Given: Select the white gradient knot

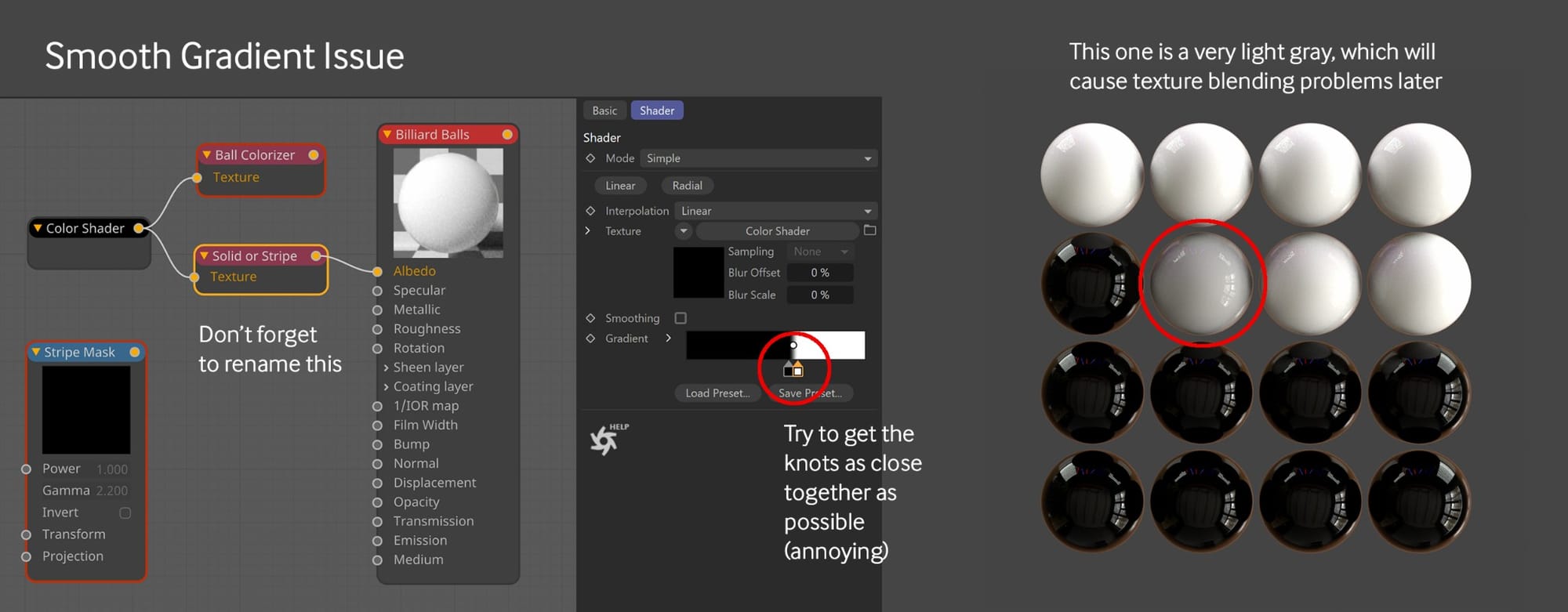Looking at the screenshot, I should (798, 369).
